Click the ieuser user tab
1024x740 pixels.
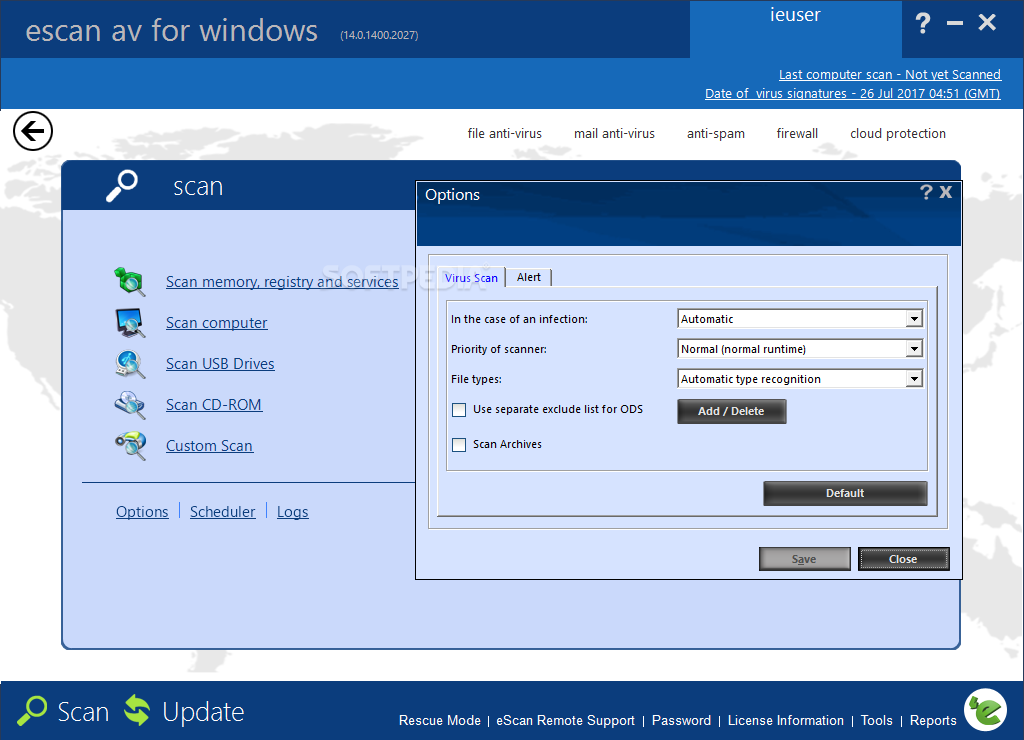pos(795,29)
